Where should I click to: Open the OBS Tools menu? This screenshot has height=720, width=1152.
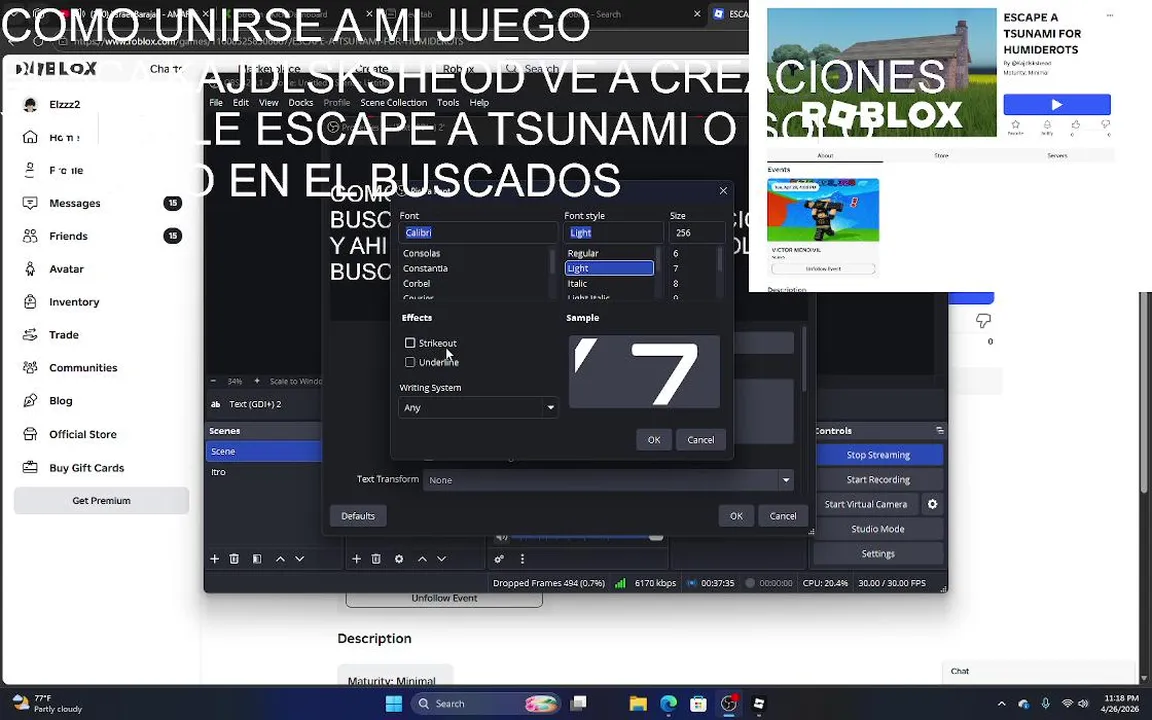447,103
